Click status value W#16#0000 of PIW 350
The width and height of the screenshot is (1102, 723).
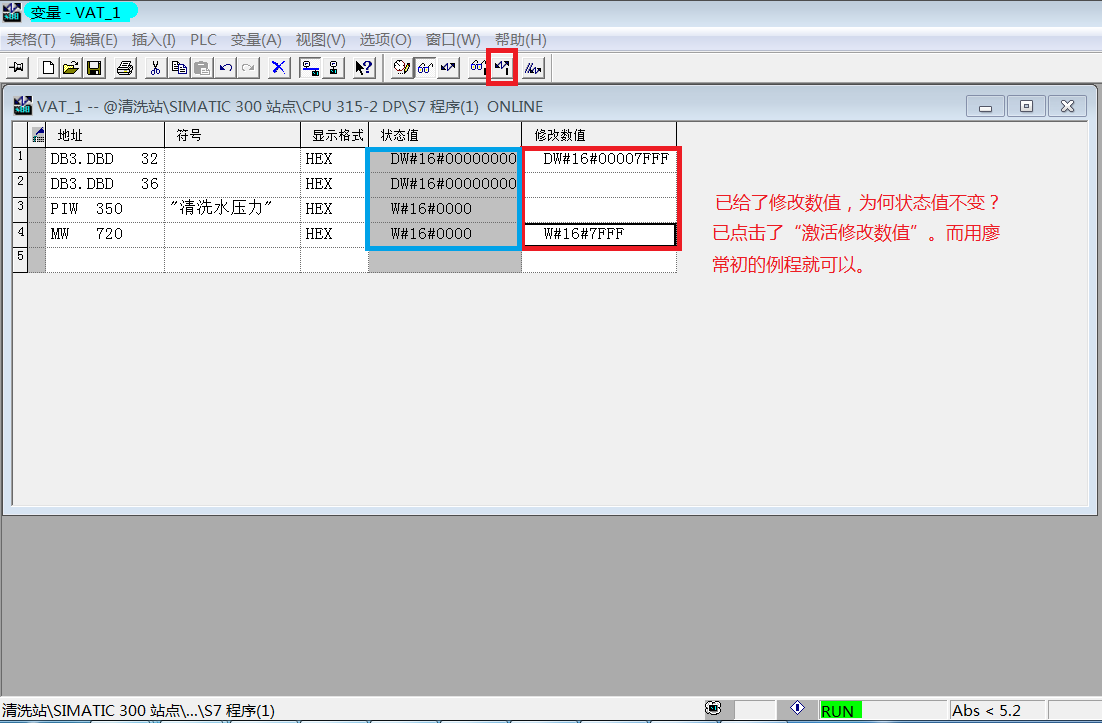pos(445,209)
